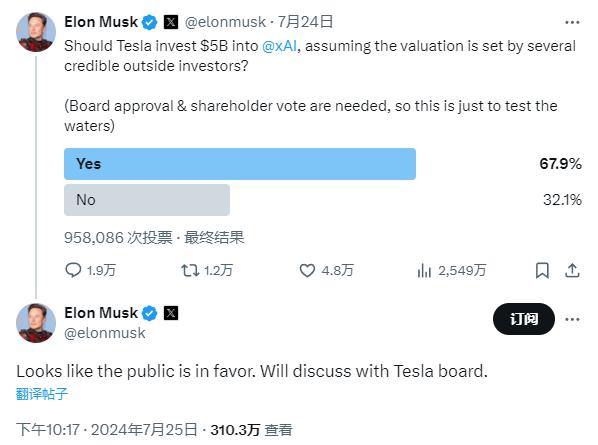Repost the poll tweet via retweet icon
The image size is (598, 445).
tap(190, 270)
